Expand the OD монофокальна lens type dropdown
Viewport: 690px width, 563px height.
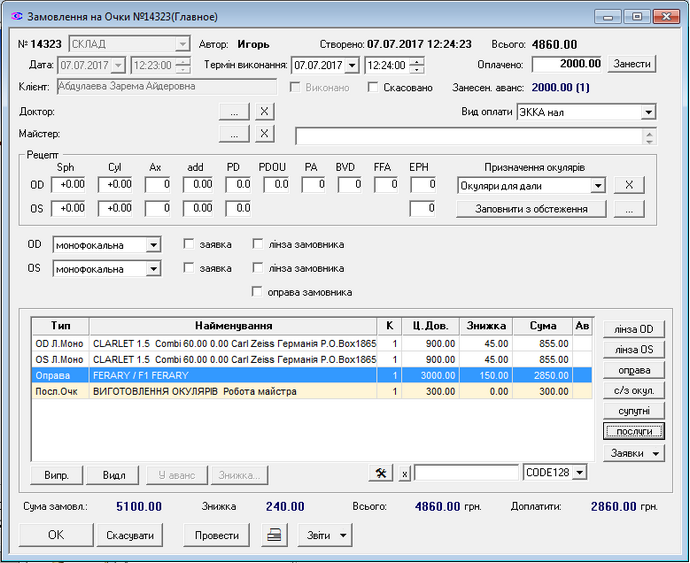point(153,245)
